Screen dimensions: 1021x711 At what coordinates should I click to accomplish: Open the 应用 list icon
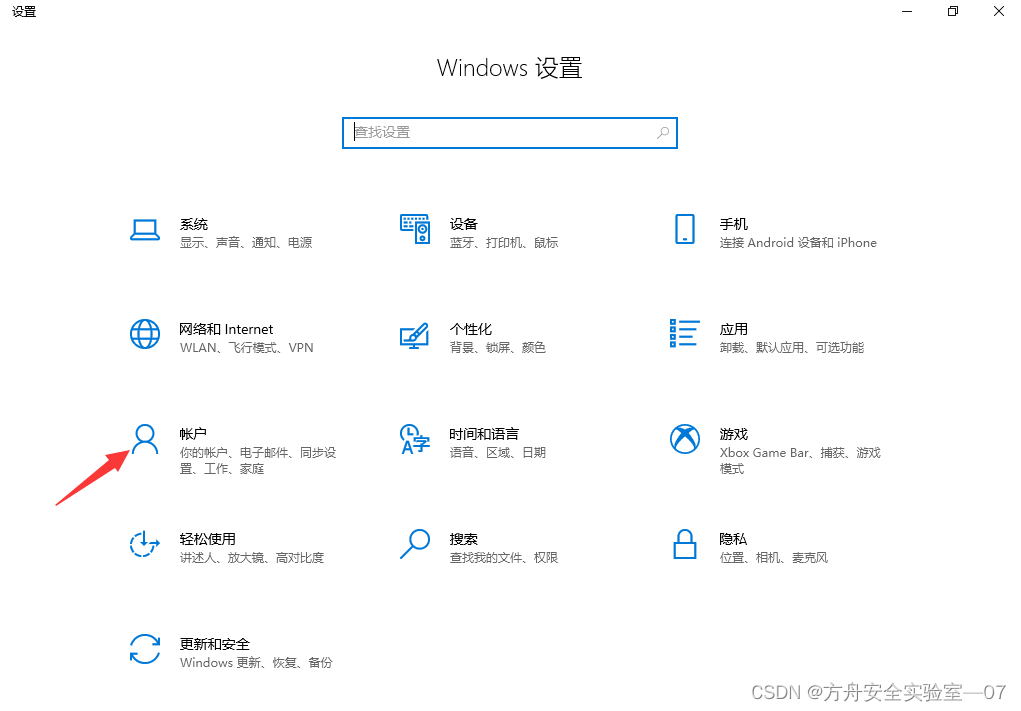tap(684, 333)
